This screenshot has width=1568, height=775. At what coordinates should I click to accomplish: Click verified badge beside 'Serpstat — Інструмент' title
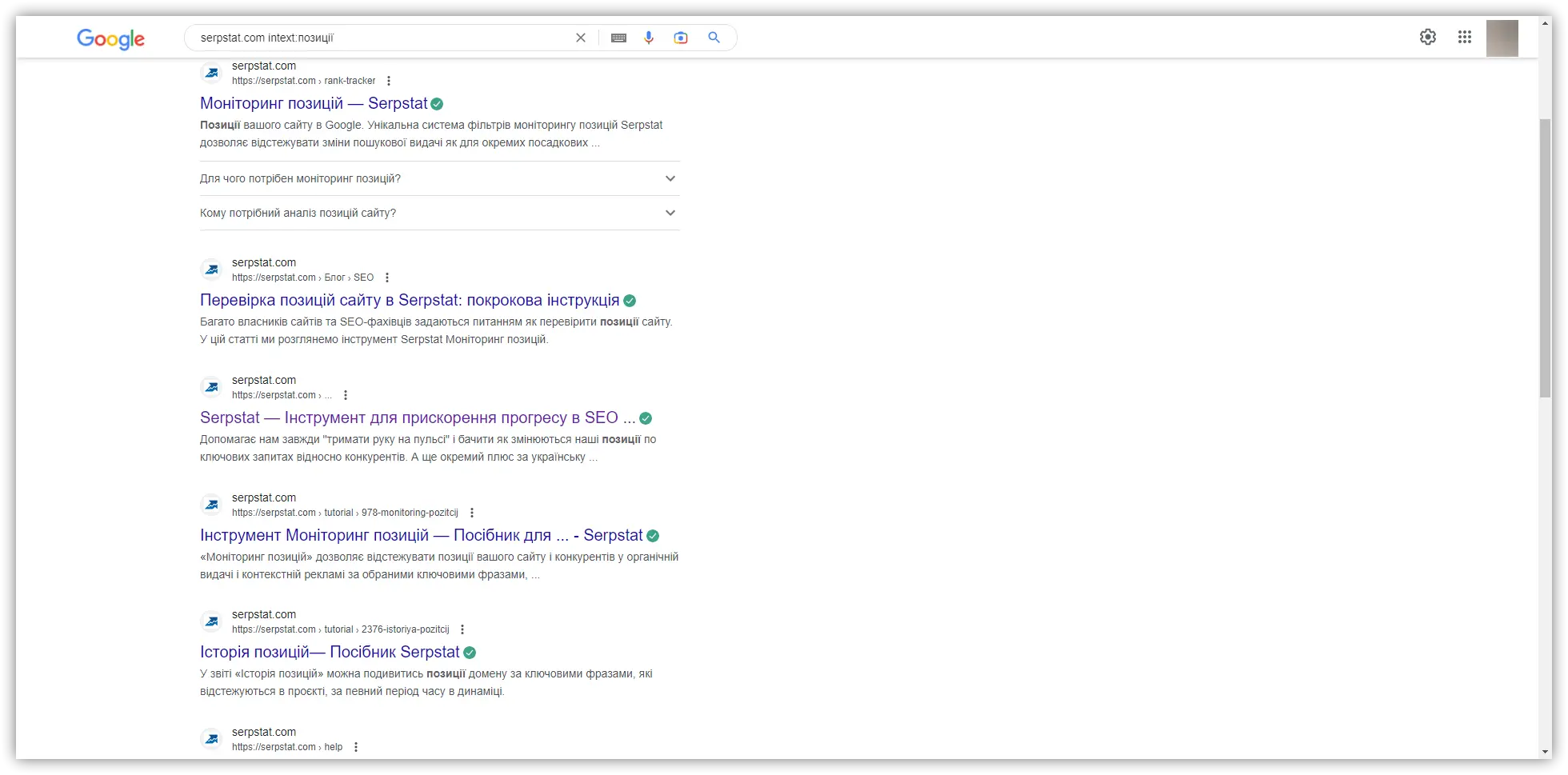(646, 418)
